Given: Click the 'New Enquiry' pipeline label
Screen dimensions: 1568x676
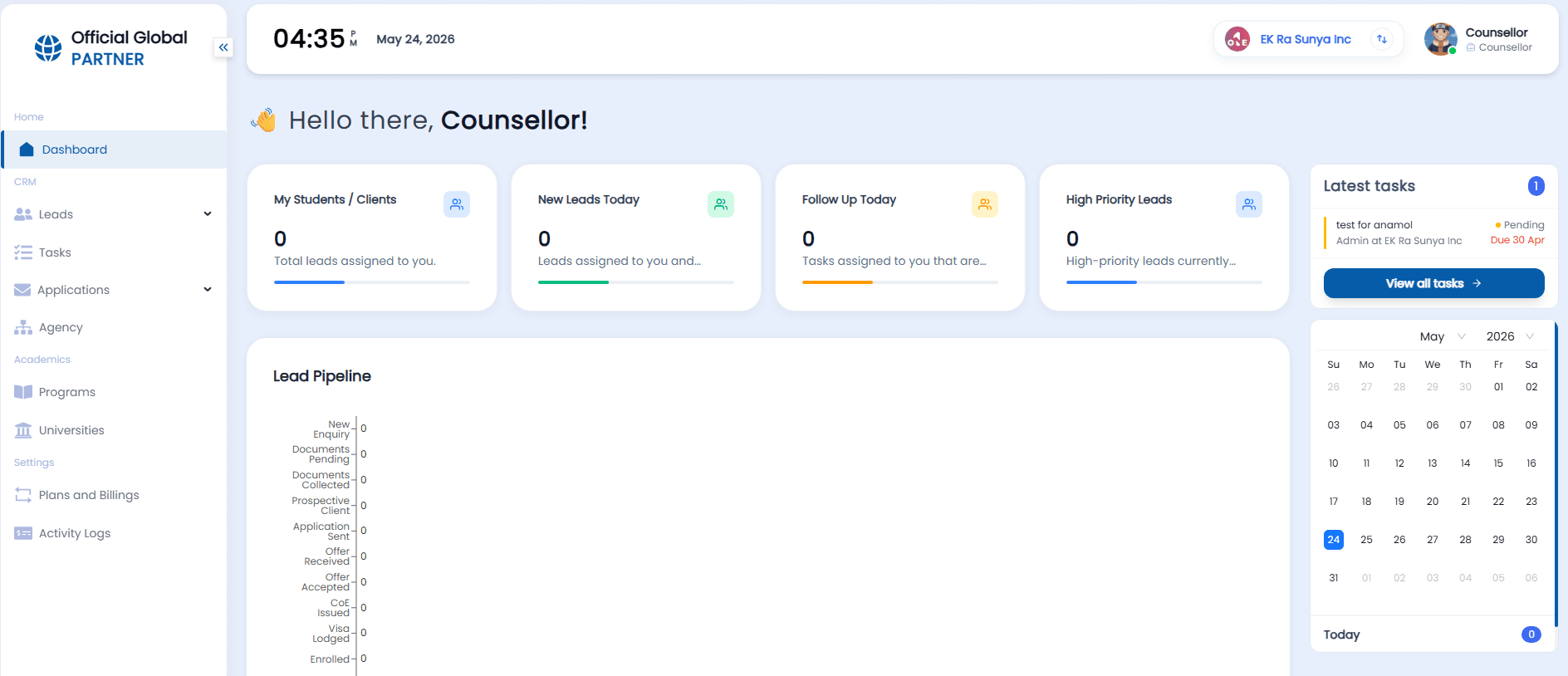Looking at the screenshot, I should [331, 429].
